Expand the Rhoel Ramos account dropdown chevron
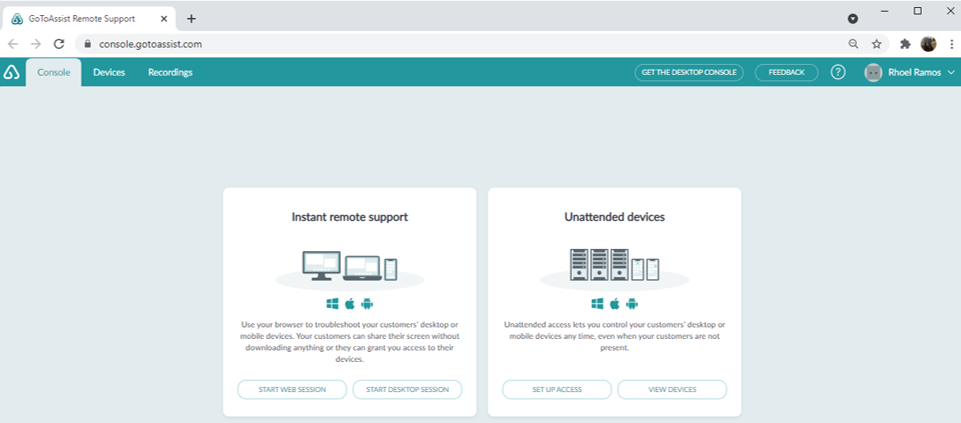This screenshot has height=423, width=961. point(951,72)
